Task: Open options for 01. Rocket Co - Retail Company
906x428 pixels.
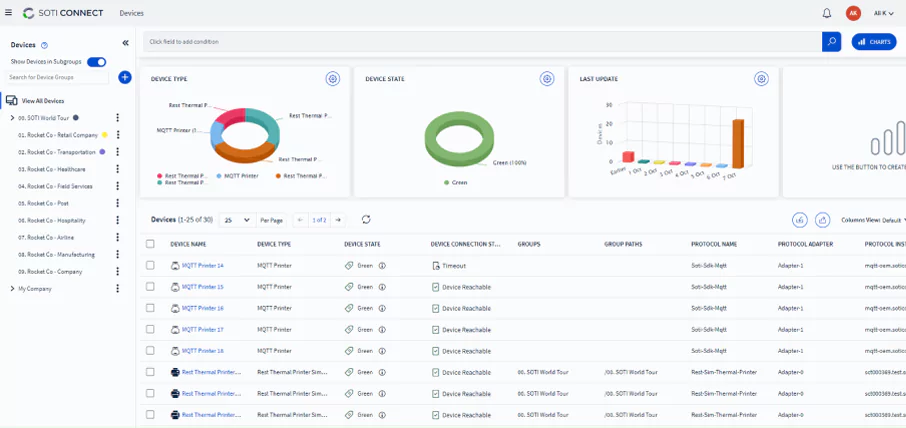Action: click(x=118, y=135)
